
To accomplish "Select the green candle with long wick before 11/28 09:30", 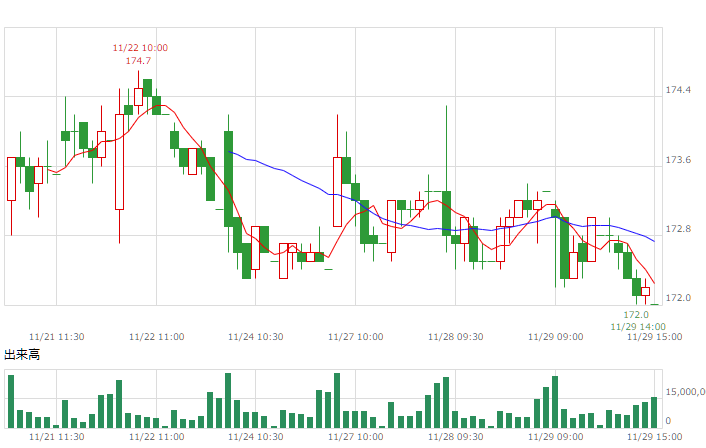I will tap(446, 213).
